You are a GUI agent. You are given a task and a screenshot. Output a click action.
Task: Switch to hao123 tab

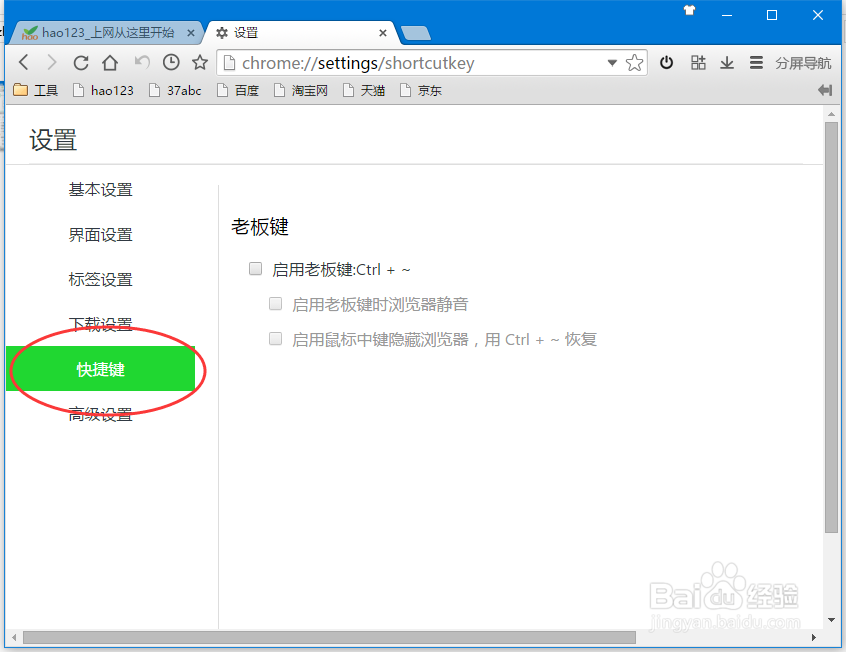[x=107, y=33]
